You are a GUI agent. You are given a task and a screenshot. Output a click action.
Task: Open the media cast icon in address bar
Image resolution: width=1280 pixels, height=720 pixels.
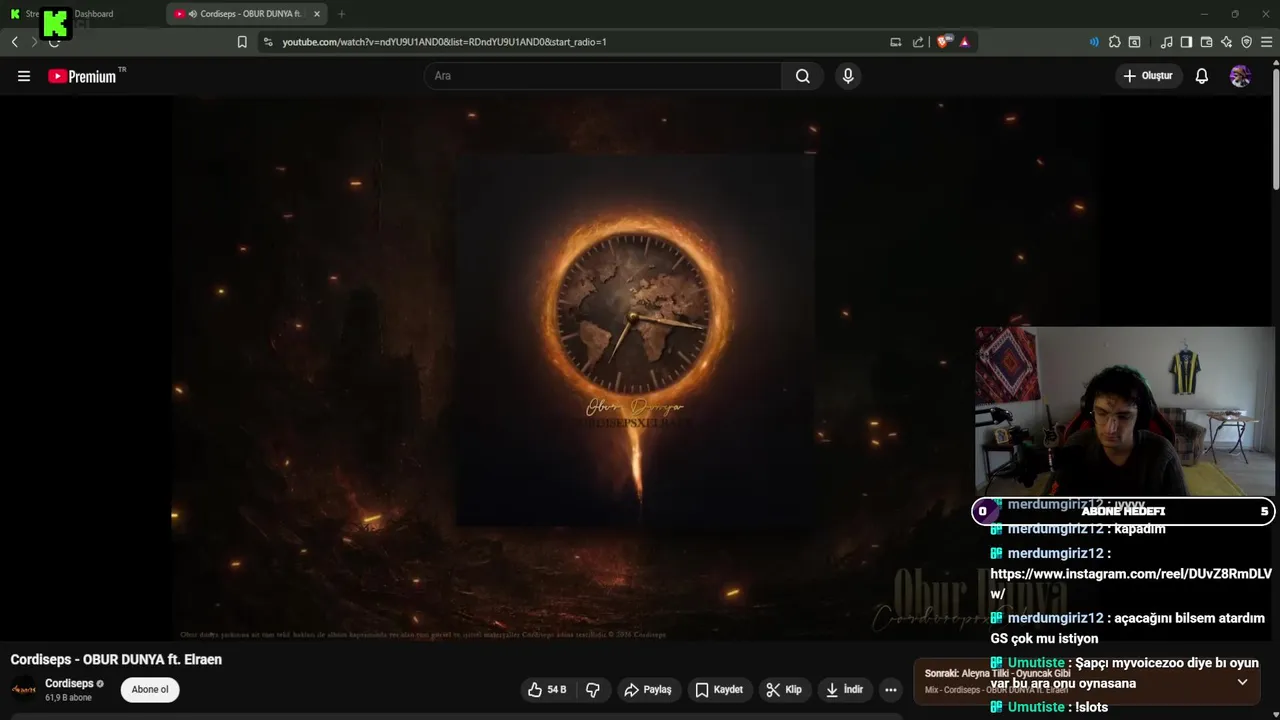pyautogui.click(x=895, y=42)
